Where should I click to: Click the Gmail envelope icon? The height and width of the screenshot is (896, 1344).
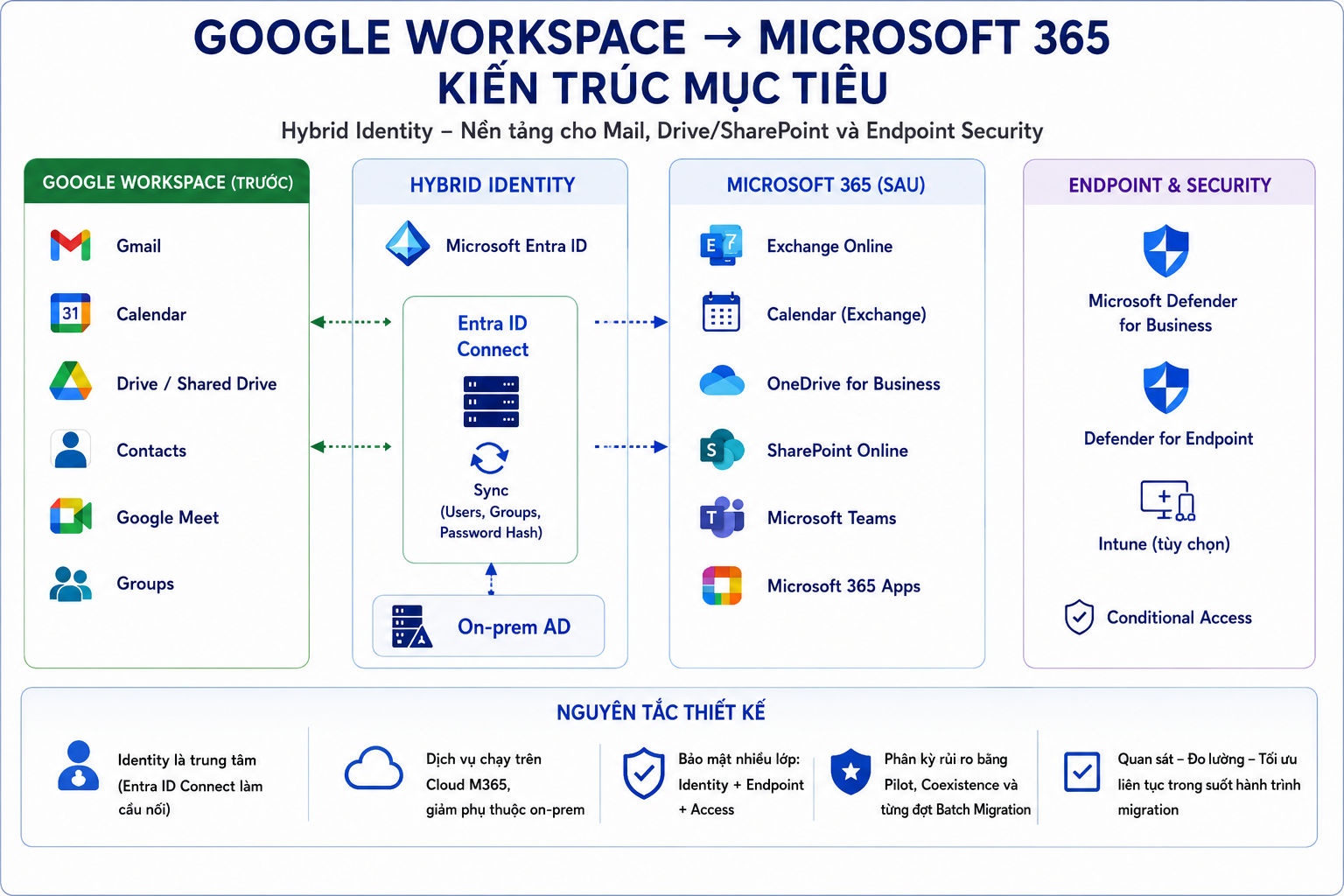pyautogui.click(x=71, y=245)
